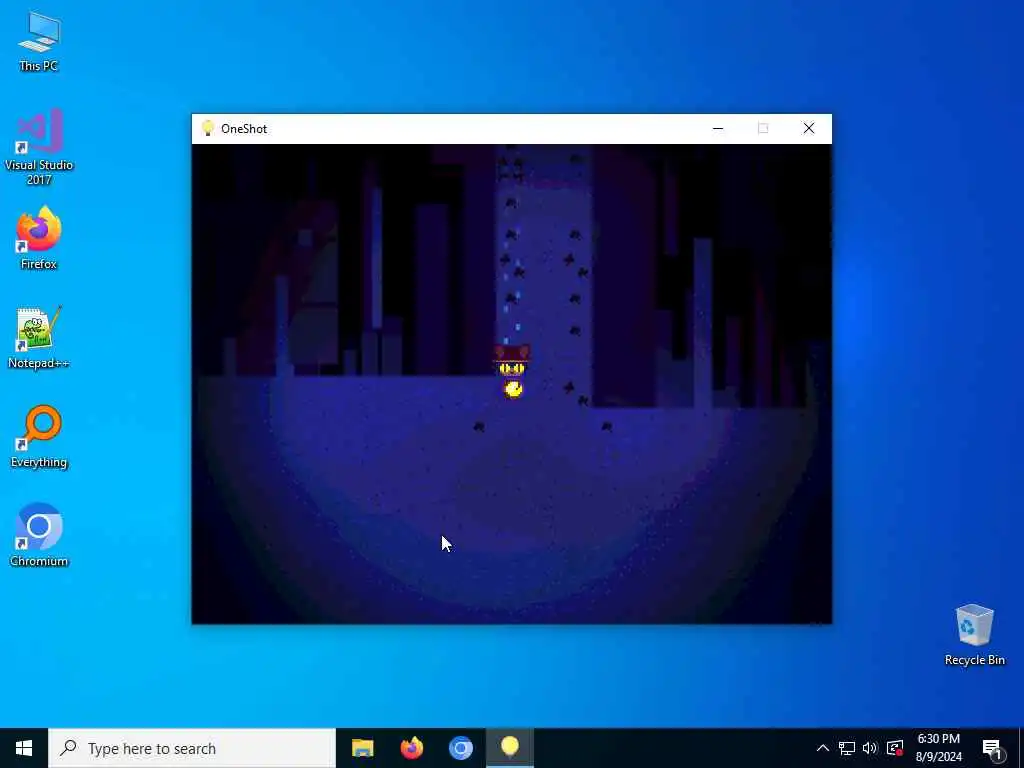
Task: Select the Everything search shortcut
Action: click(39, 437)
